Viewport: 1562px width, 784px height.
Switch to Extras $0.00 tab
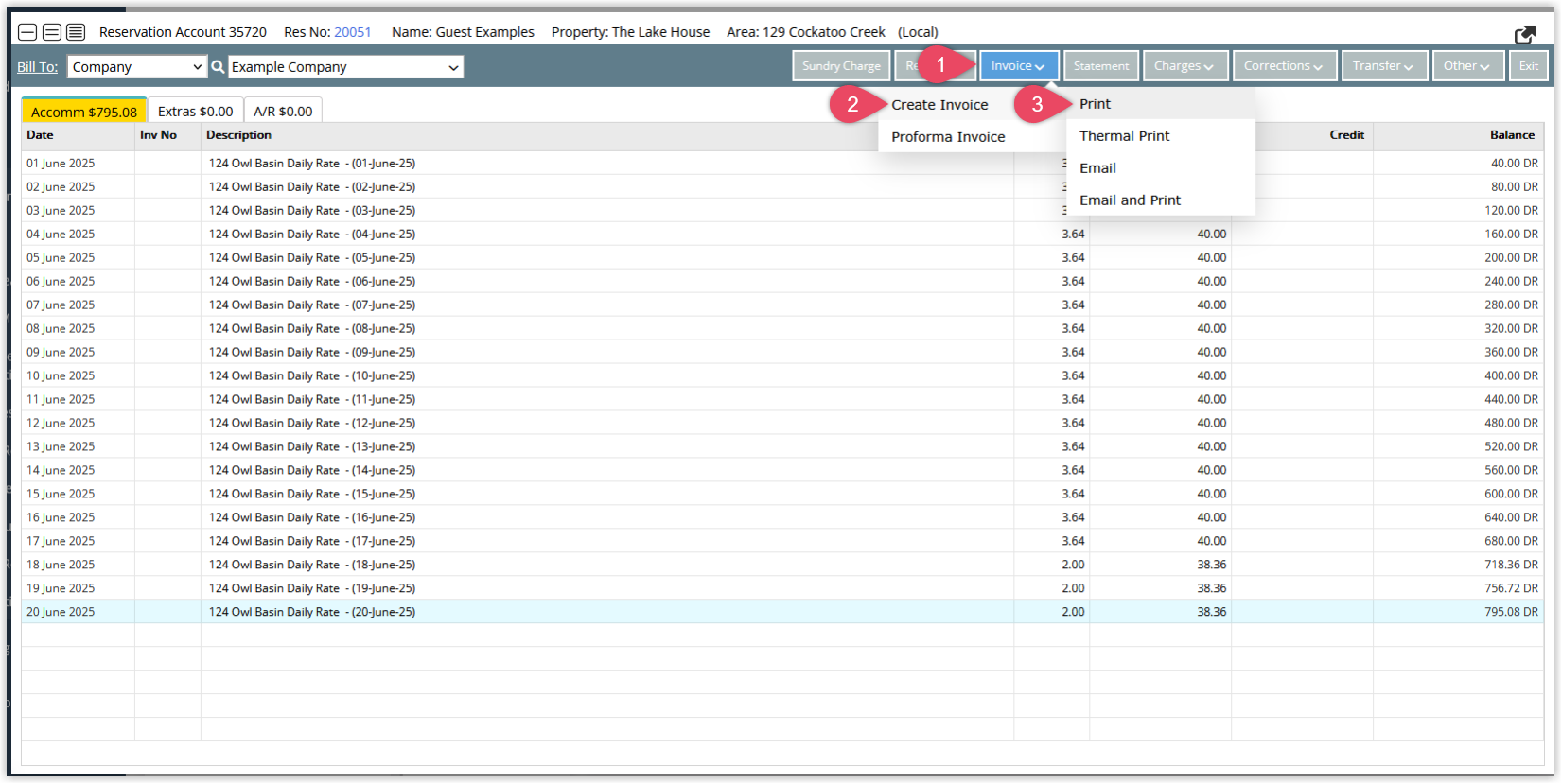point(196,112)
